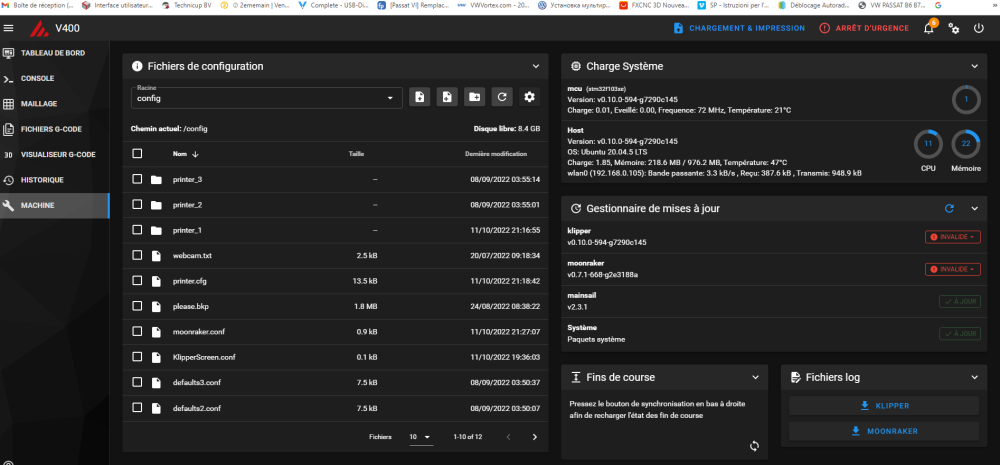Check the printer_2 row checkbox
The width and height of the screenshot is (1000, 465).
click(x=137, y=205)
